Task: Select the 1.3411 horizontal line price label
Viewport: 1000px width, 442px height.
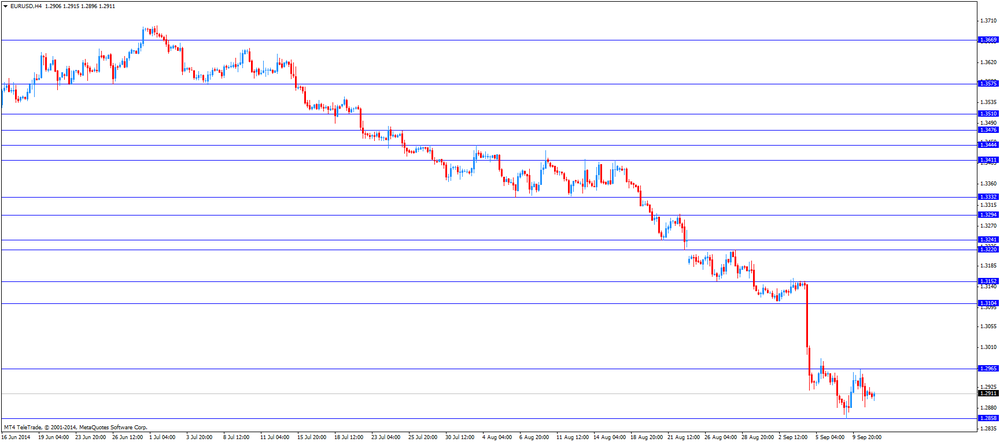Action: [987, 160]
